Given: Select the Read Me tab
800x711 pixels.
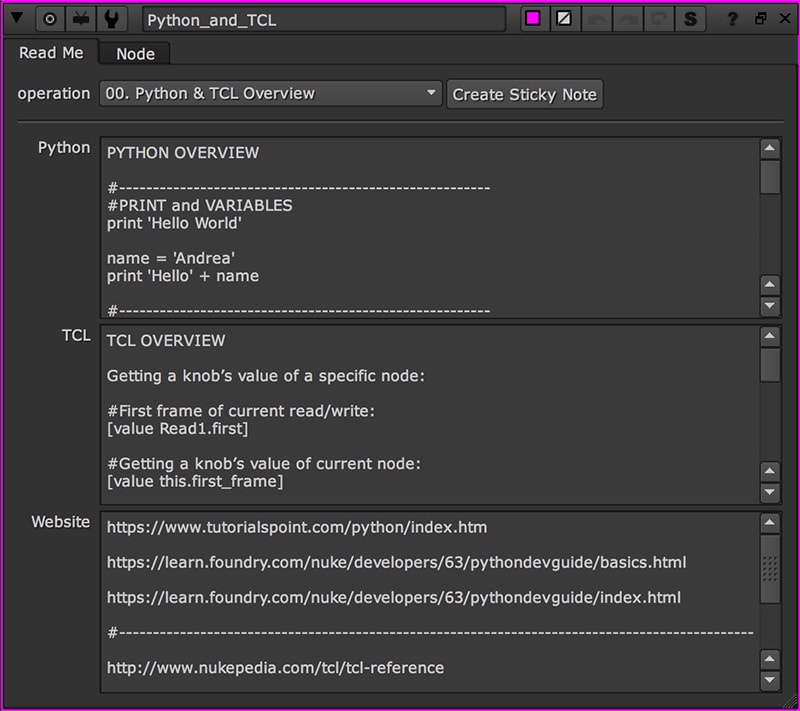Looking at the screenshot, I should click(51, 53).
